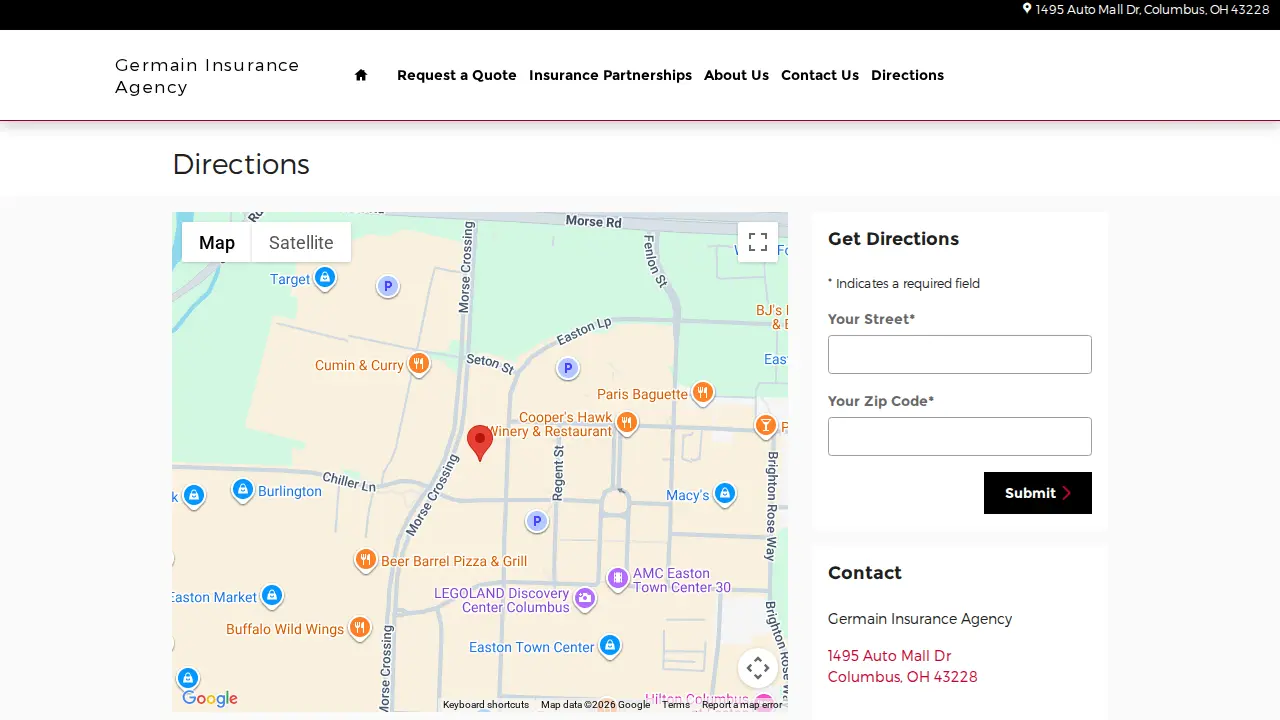Click Report a map error link
The height and width of the screenshot is (720, 1280).
click(742, 705)
